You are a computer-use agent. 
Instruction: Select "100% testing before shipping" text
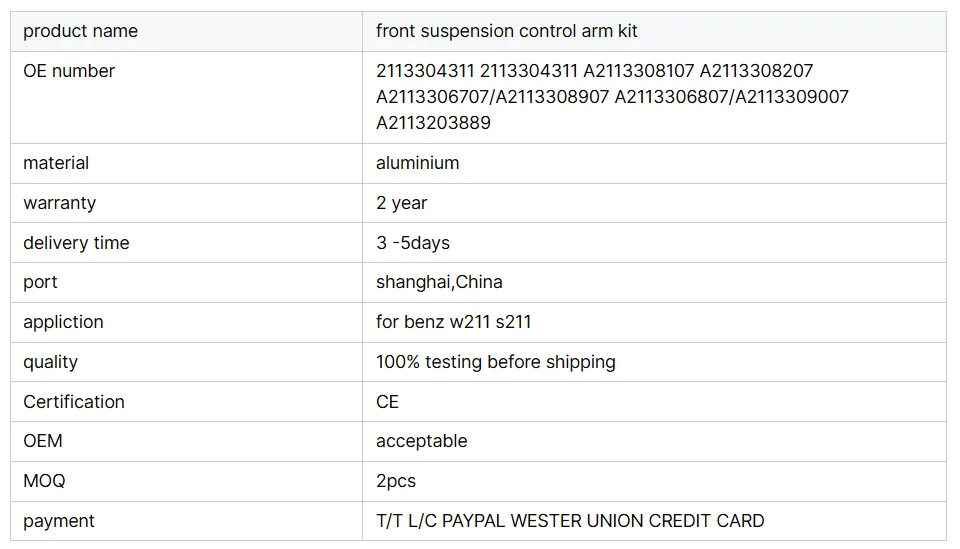click(495, 362)
